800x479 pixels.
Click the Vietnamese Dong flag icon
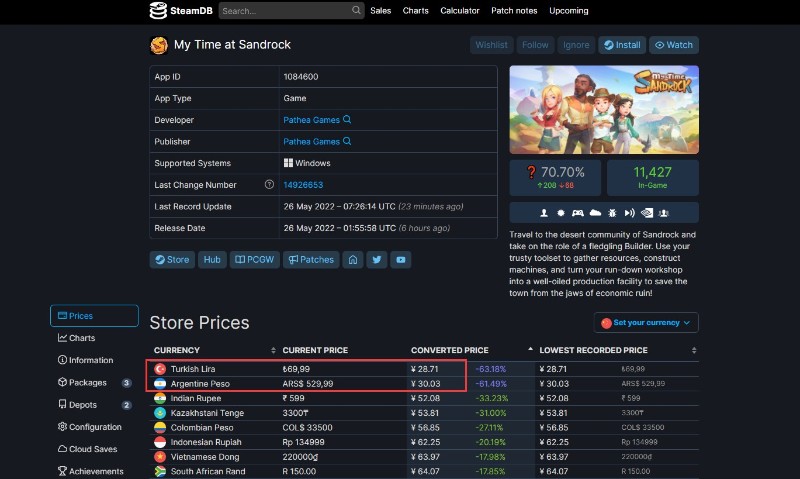click(x=160, y=457)
